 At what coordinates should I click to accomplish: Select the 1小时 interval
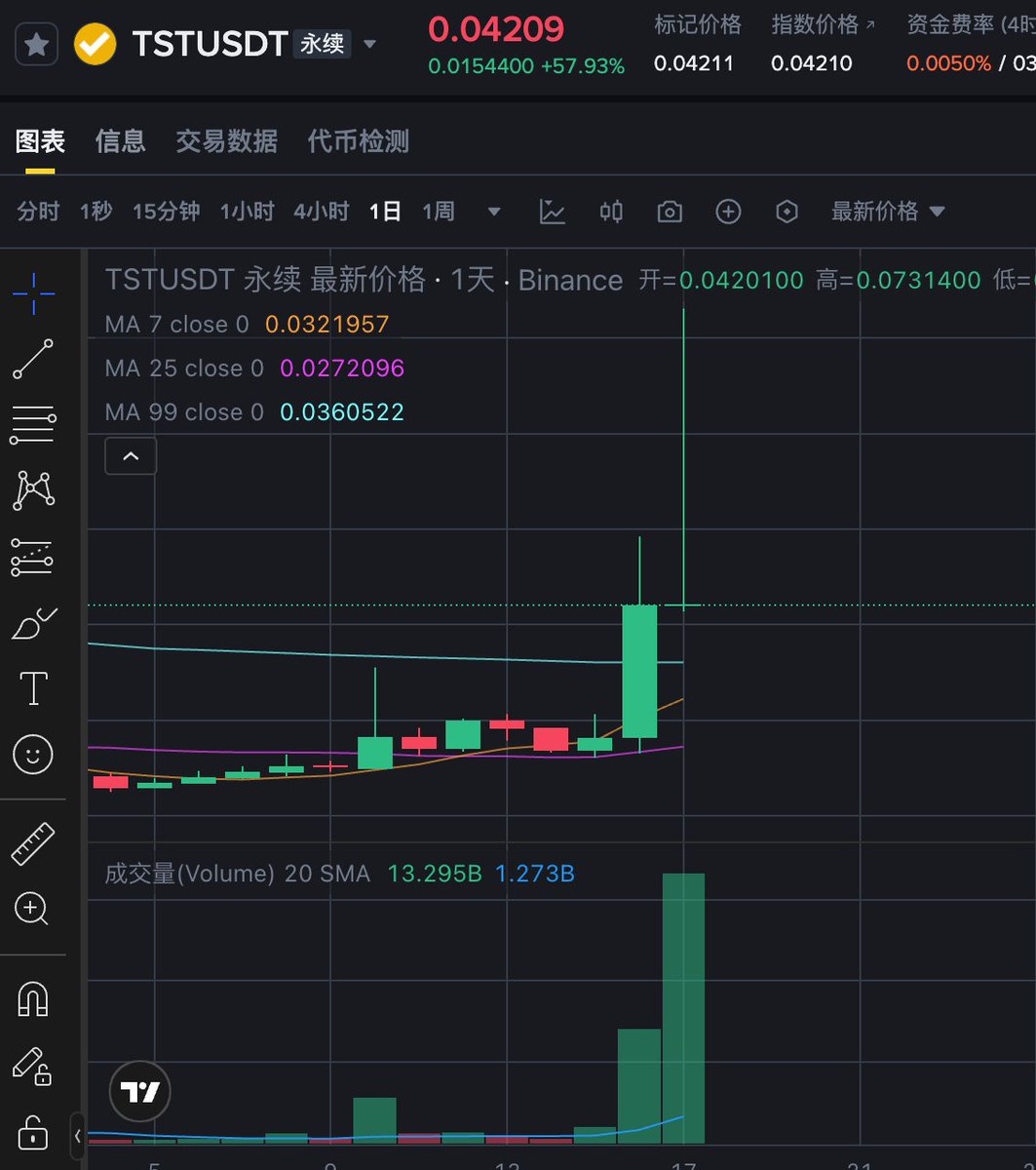(x=247, y=212)
